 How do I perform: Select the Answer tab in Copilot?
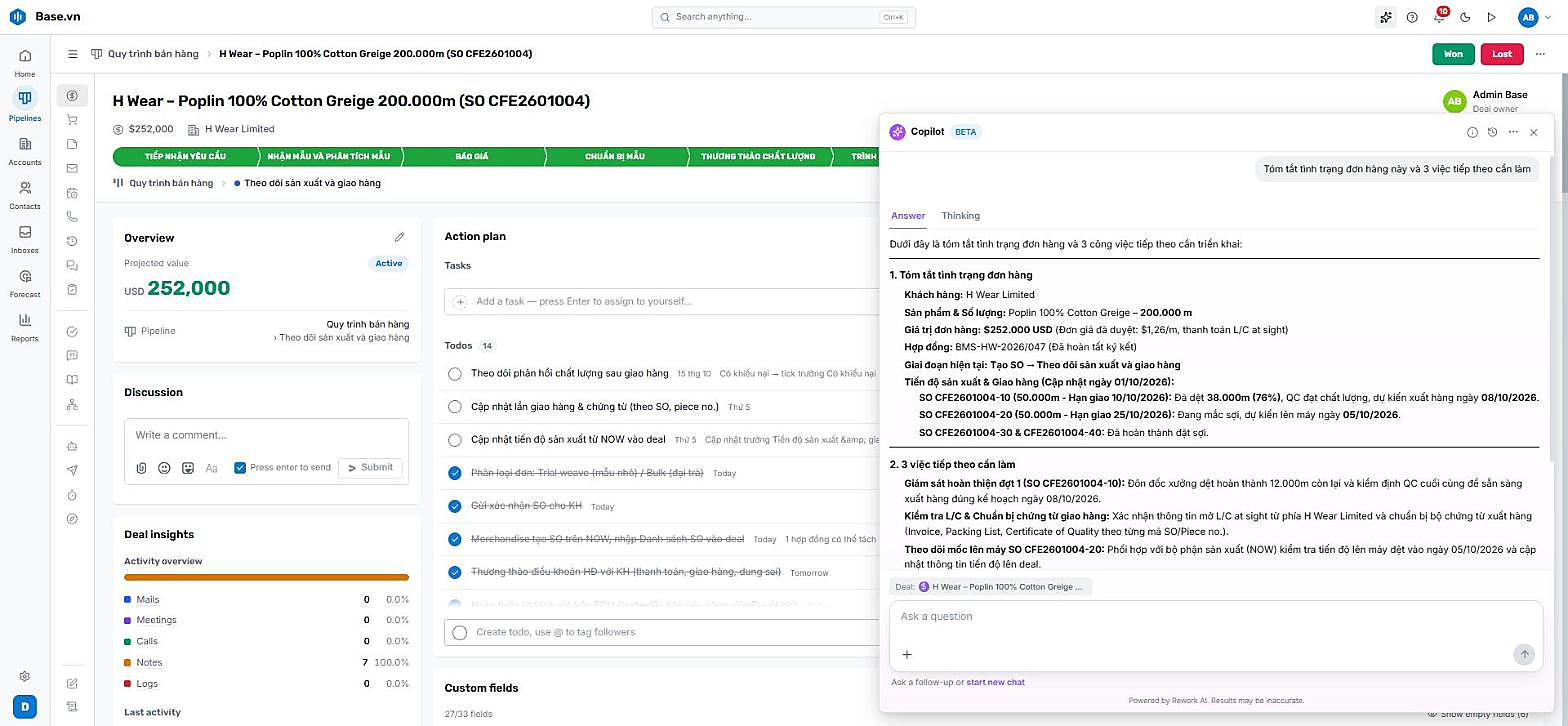point(908,216)
